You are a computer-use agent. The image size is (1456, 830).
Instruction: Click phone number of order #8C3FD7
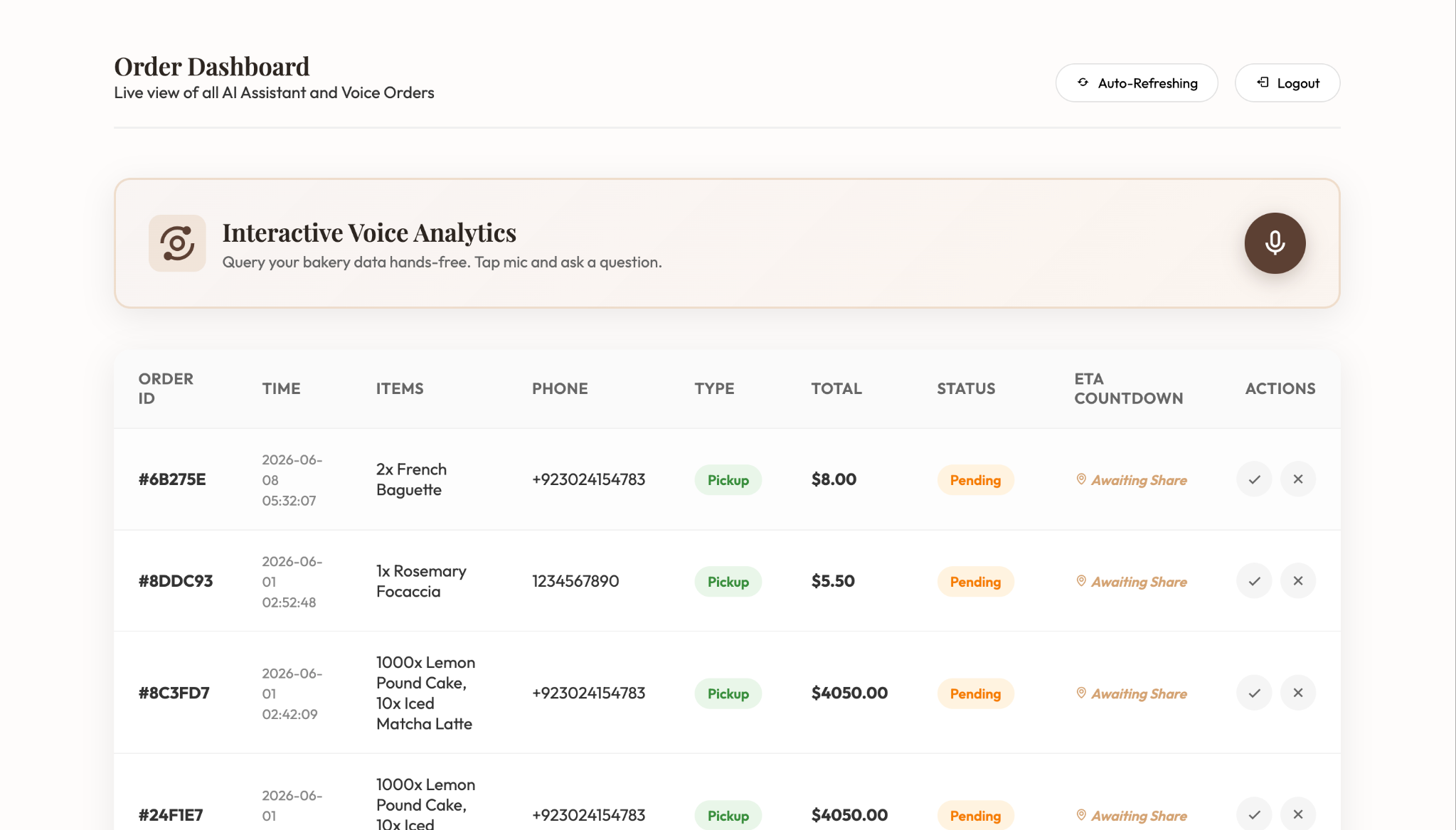(588, 693)
